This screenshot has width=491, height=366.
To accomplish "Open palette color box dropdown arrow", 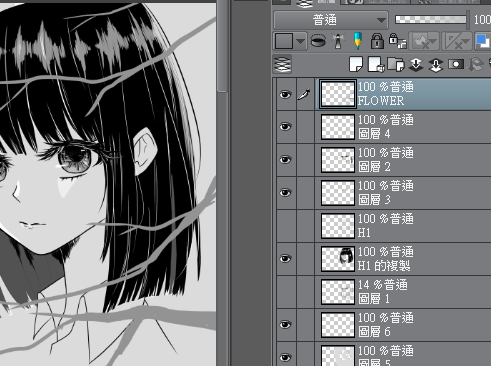I will (300, 41).
